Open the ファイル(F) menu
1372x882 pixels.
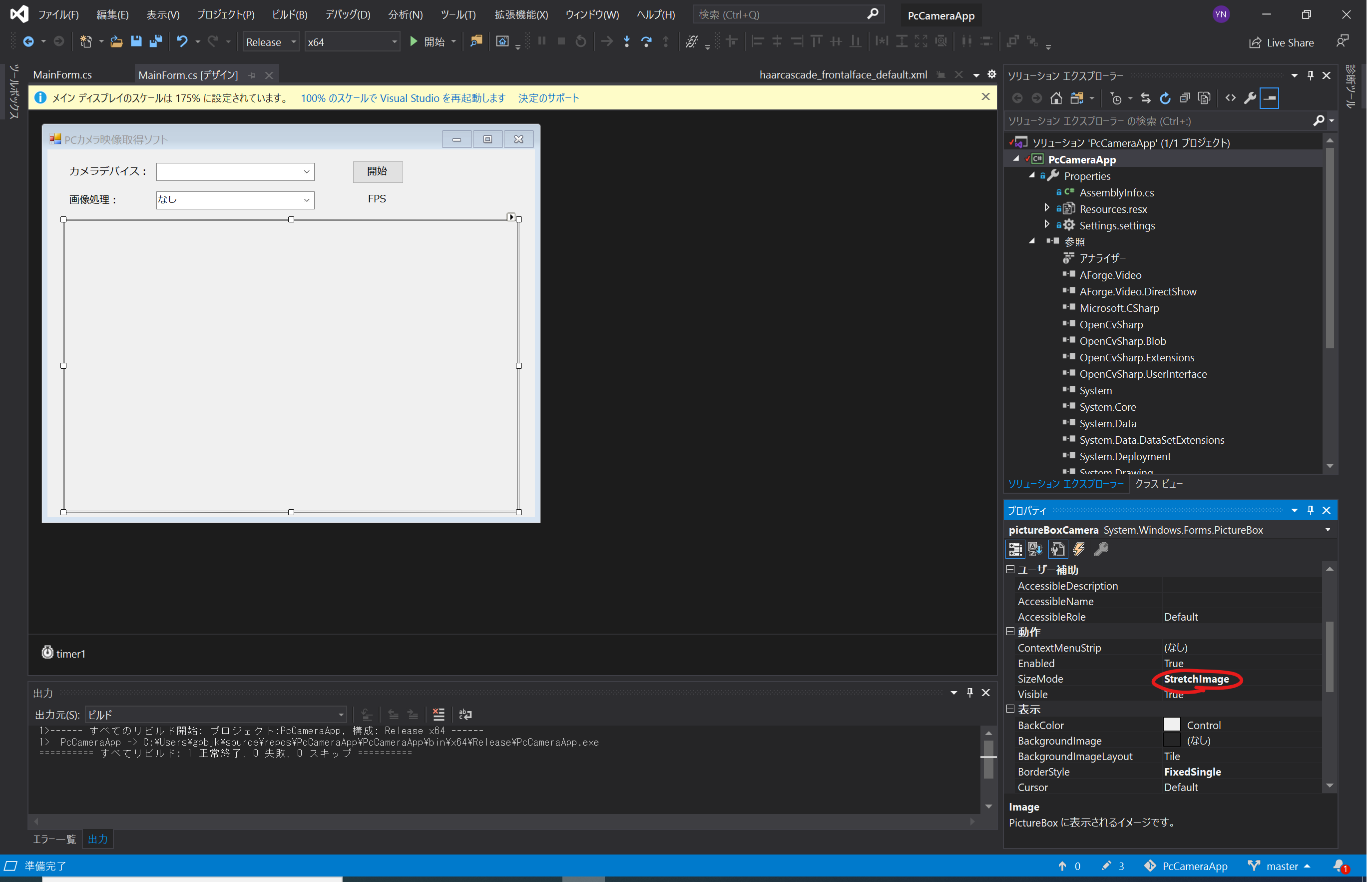tap(58, 15)
